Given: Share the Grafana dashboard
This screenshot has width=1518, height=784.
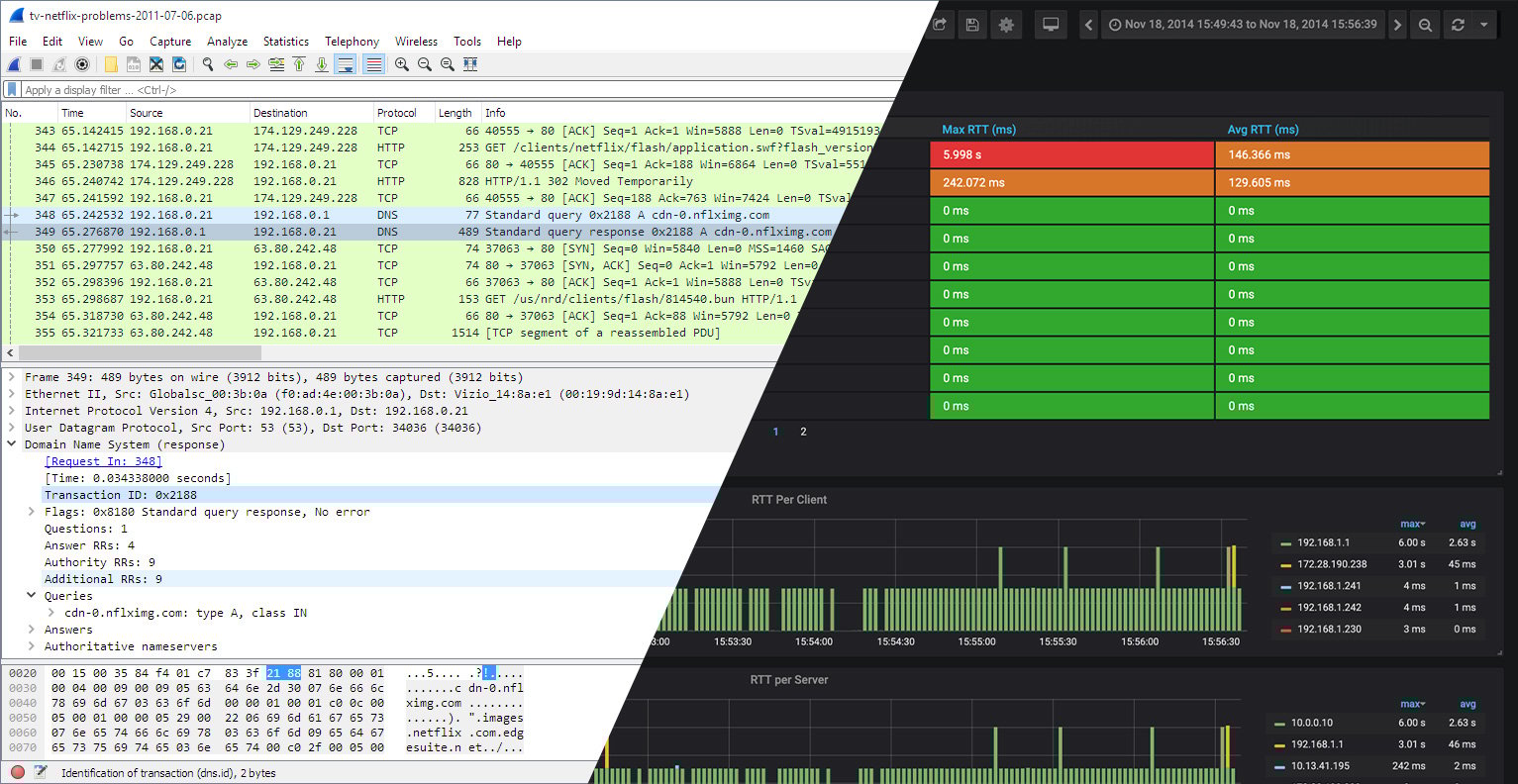Looking at the screenshot, I should (939, 24).
